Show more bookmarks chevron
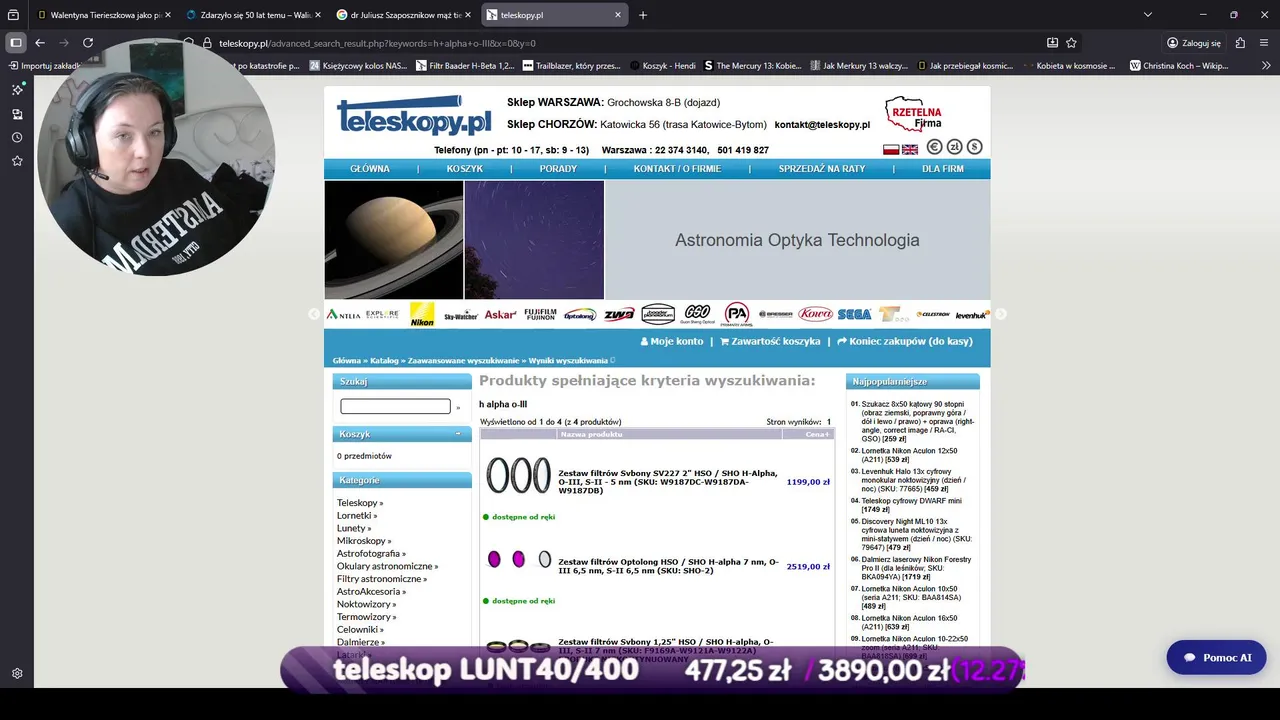 click(1265, 65)
